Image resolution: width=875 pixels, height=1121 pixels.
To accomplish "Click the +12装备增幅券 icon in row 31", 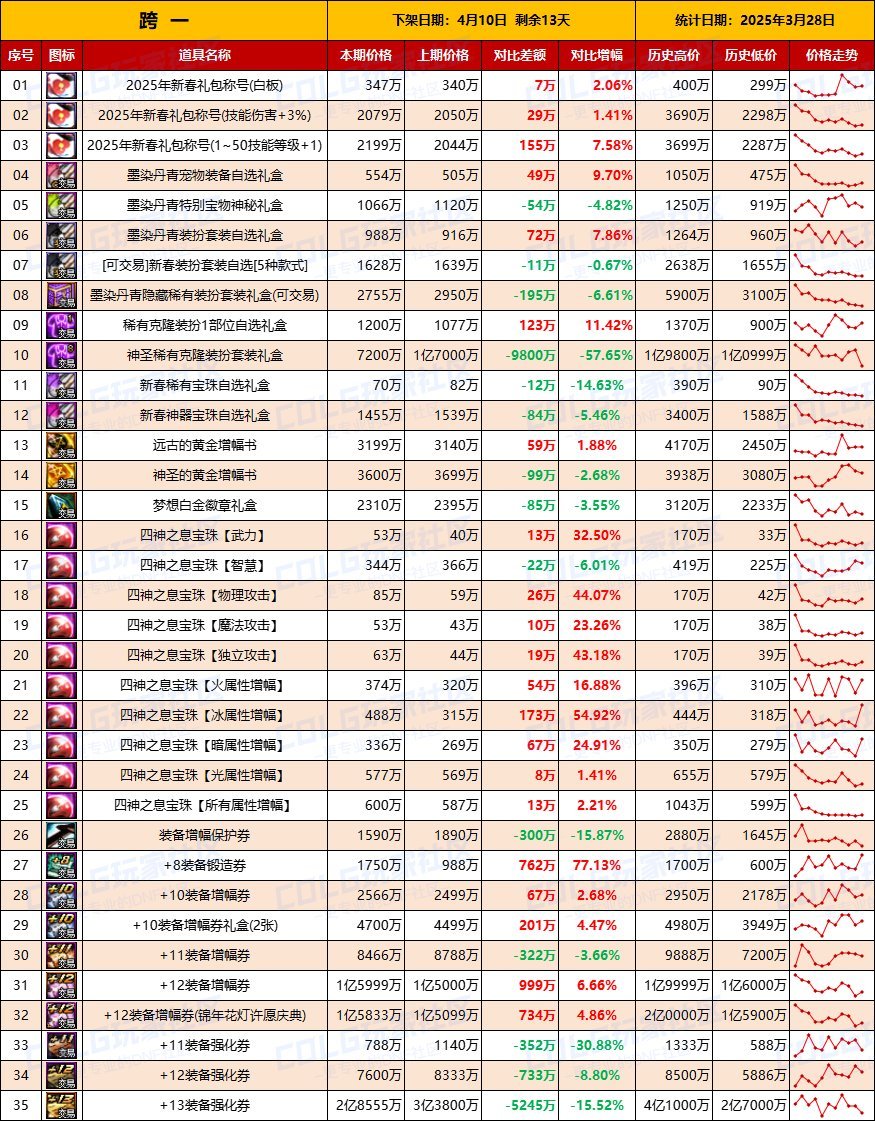I will [62, 986].
